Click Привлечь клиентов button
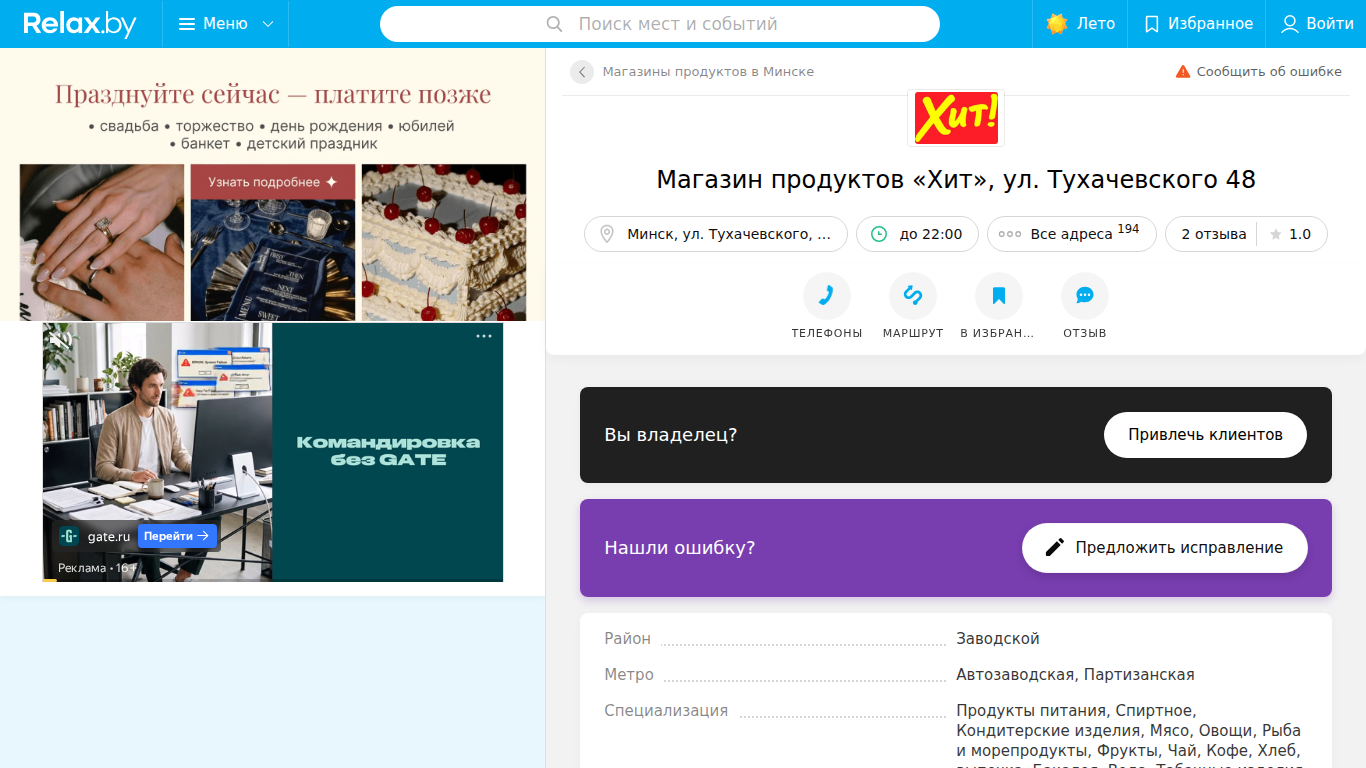This screenshot has height=768, width=1366. click(1205, 435)
